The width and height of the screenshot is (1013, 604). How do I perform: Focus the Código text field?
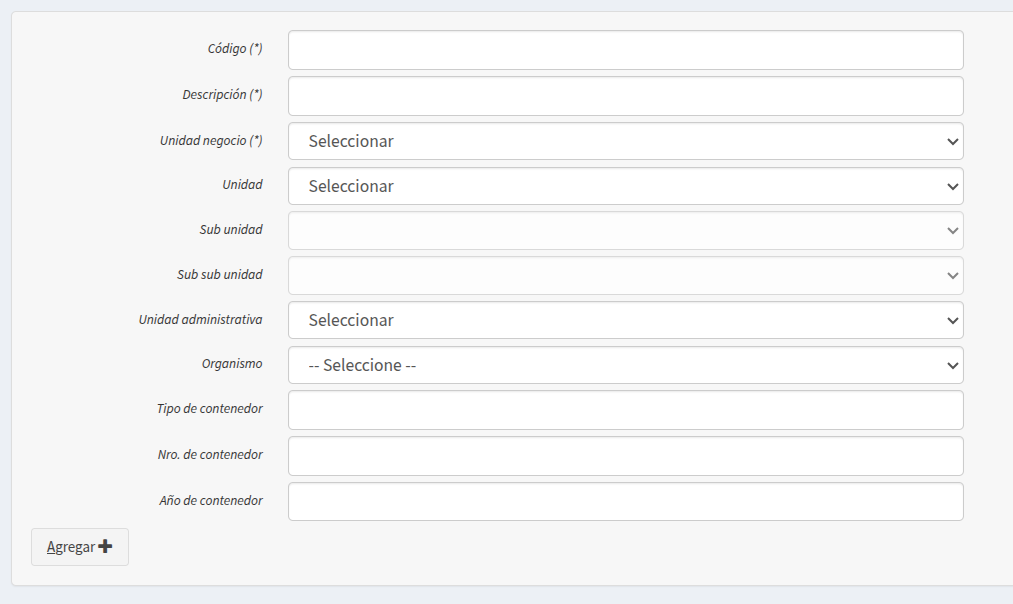[625, 50]
